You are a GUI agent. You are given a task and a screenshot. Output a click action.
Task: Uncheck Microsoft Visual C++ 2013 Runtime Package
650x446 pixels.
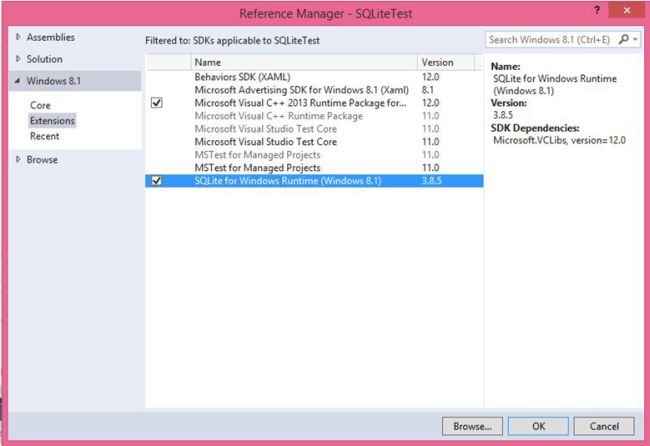(x=157, y=103)
